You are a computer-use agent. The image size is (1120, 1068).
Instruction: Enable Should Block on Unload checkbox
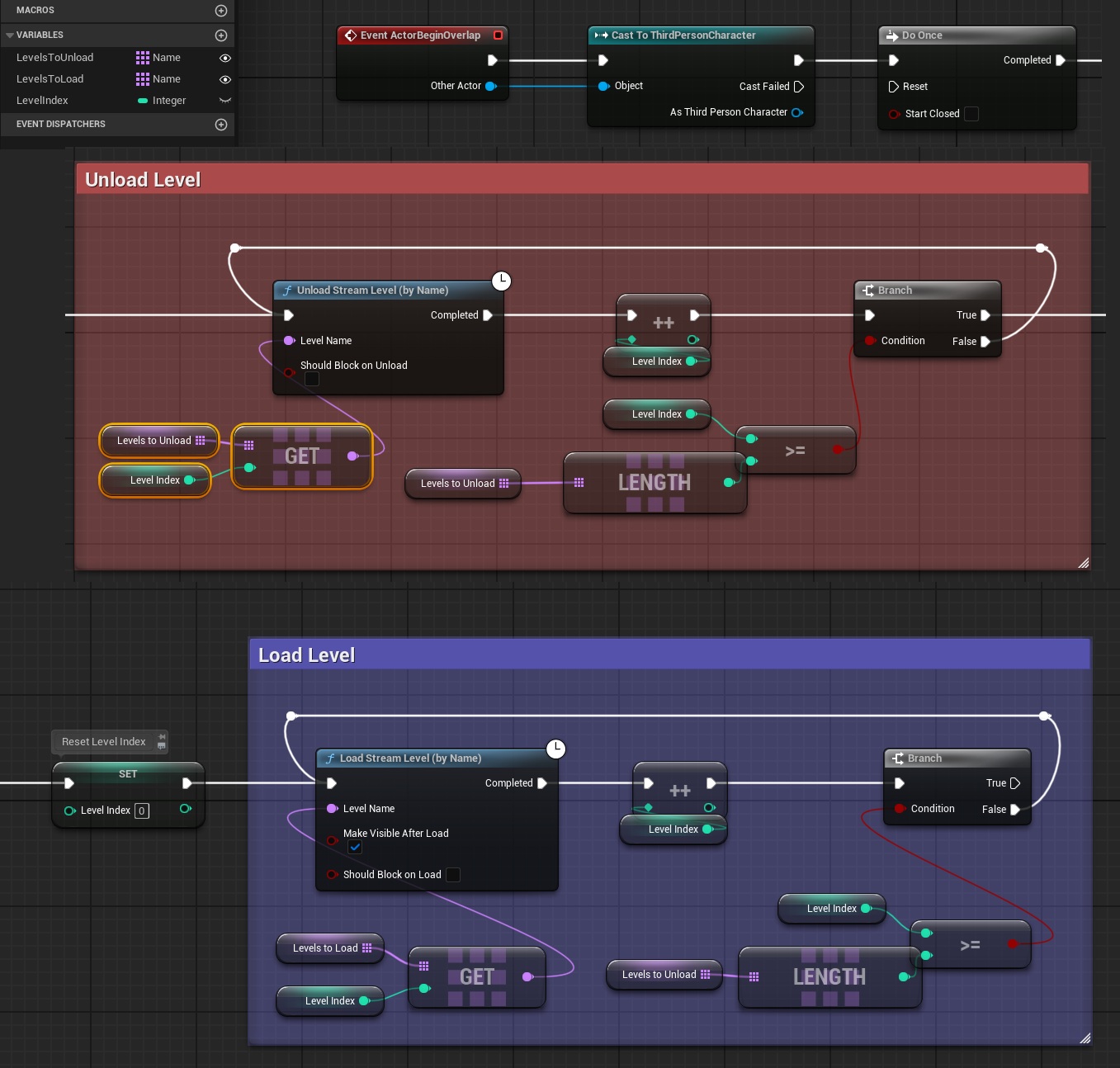312,379
